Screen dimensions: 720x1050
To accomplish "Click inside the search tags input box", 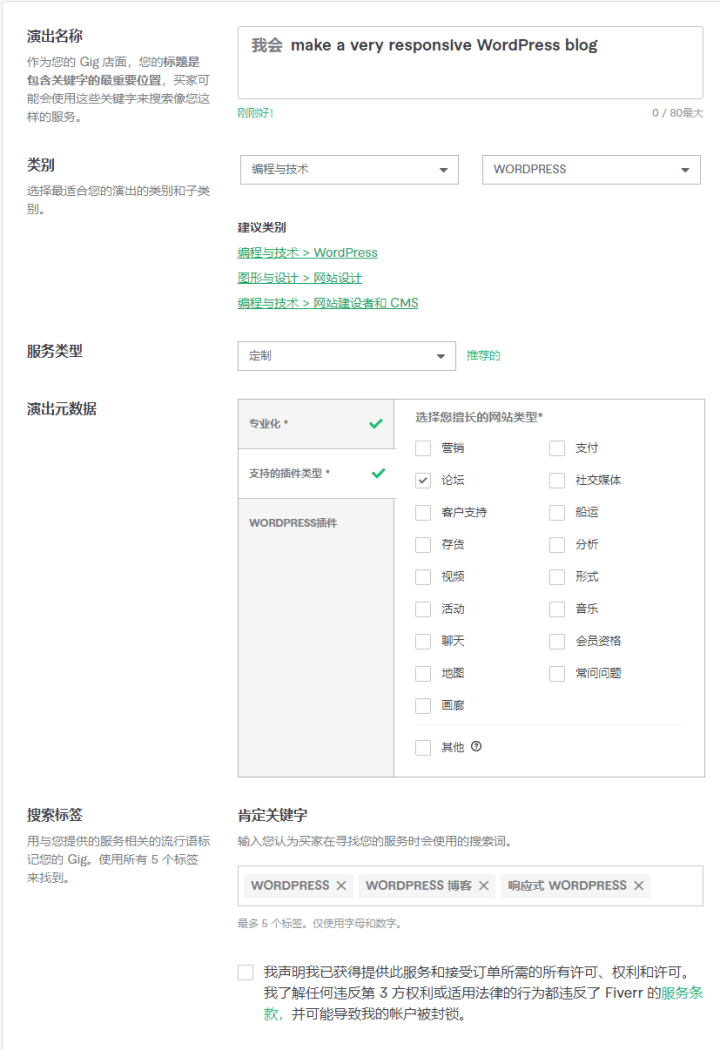I will pos(470,886).
